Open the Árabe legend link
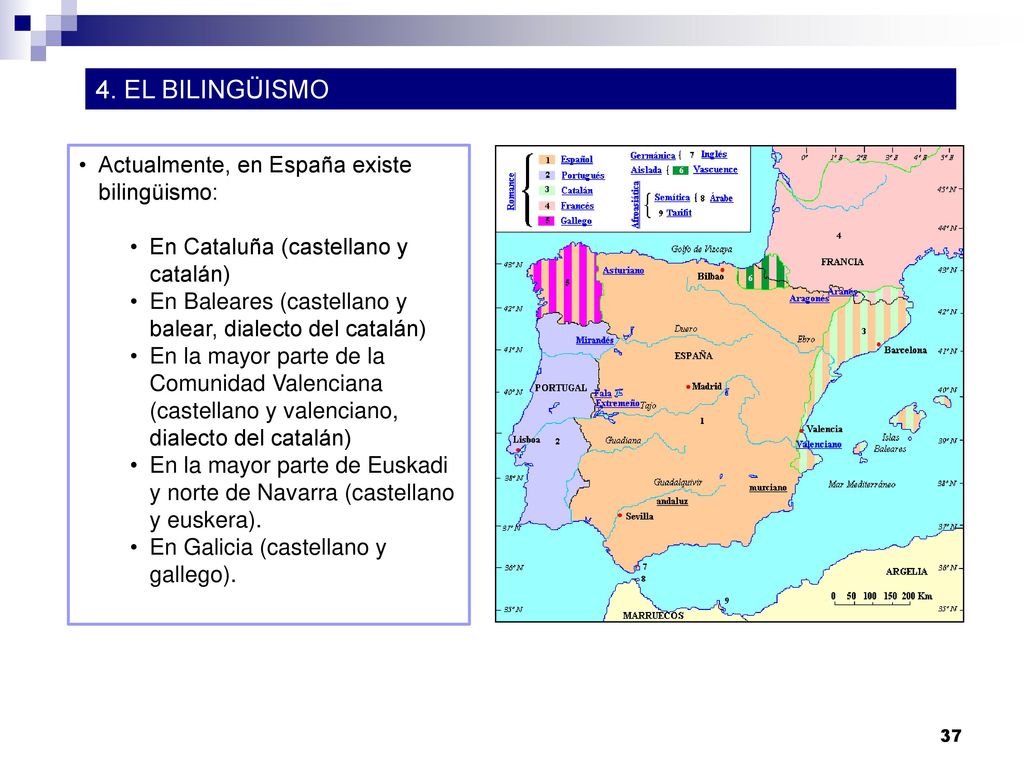1024x768 pixels. pos(721,198)
